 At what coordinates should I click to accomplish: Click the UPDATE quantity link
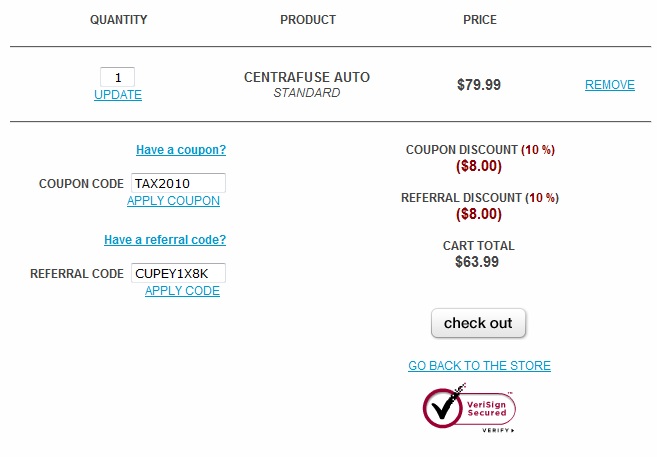[x=118, y=95]
